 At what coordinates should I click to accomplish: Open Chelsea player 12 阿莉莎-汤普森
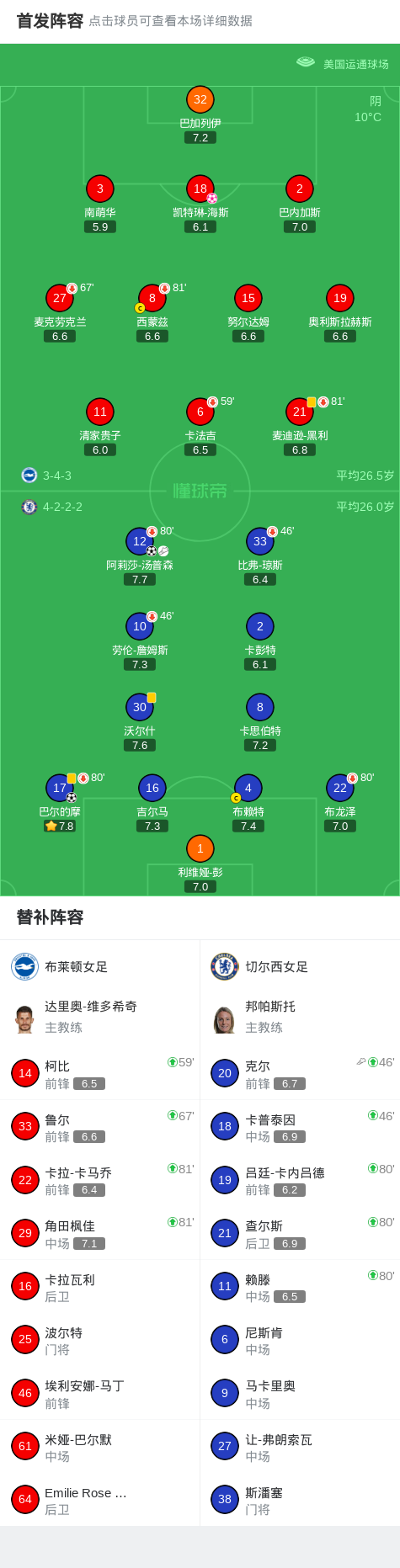140,541
